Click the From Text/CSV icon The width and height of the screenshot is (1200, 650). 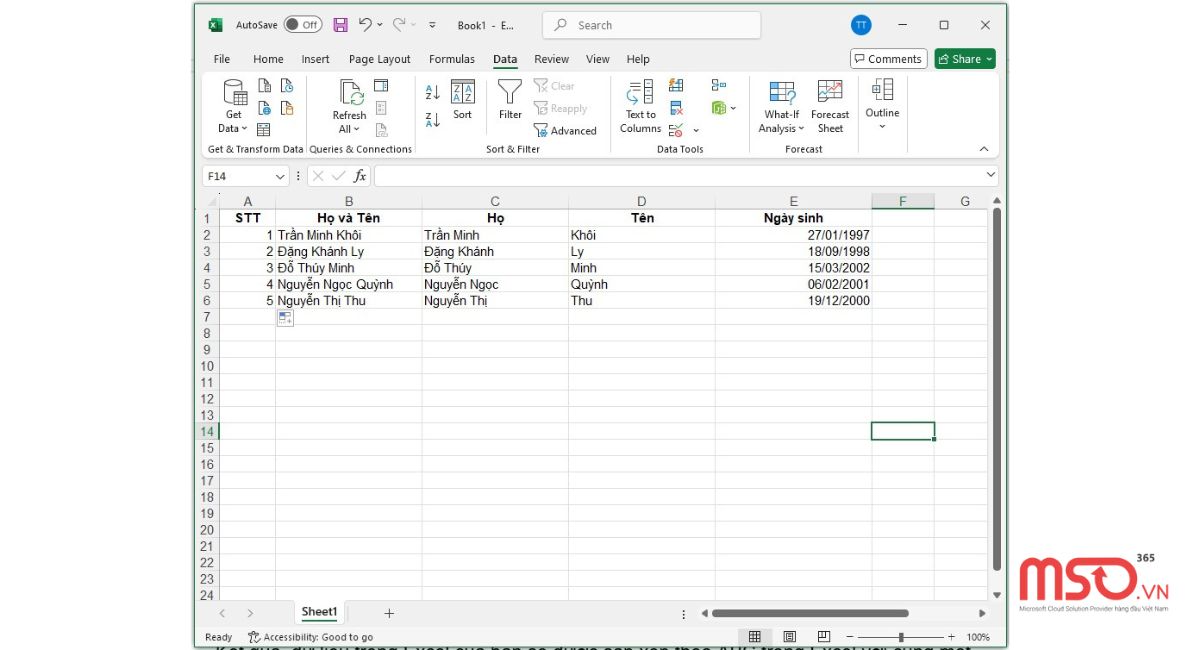click(x=264, y=85)
